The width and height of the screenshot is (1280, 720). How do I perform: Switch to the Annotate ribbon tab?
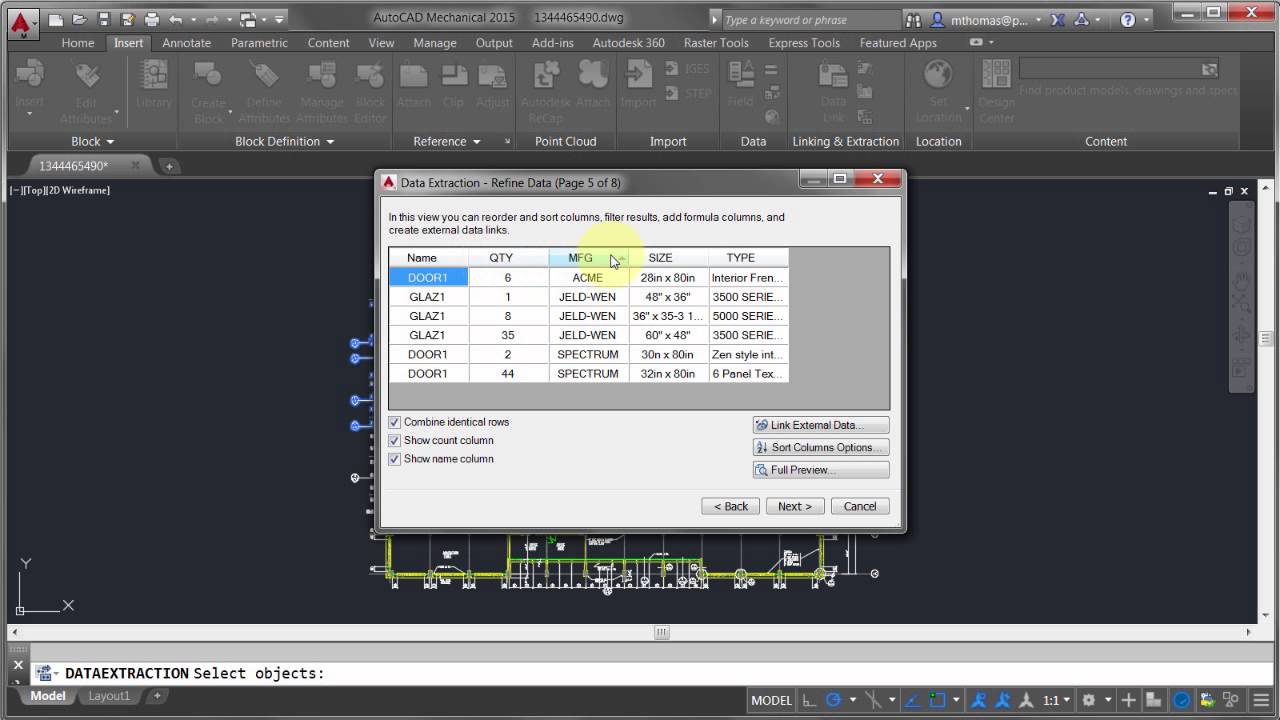click(186, 43)
